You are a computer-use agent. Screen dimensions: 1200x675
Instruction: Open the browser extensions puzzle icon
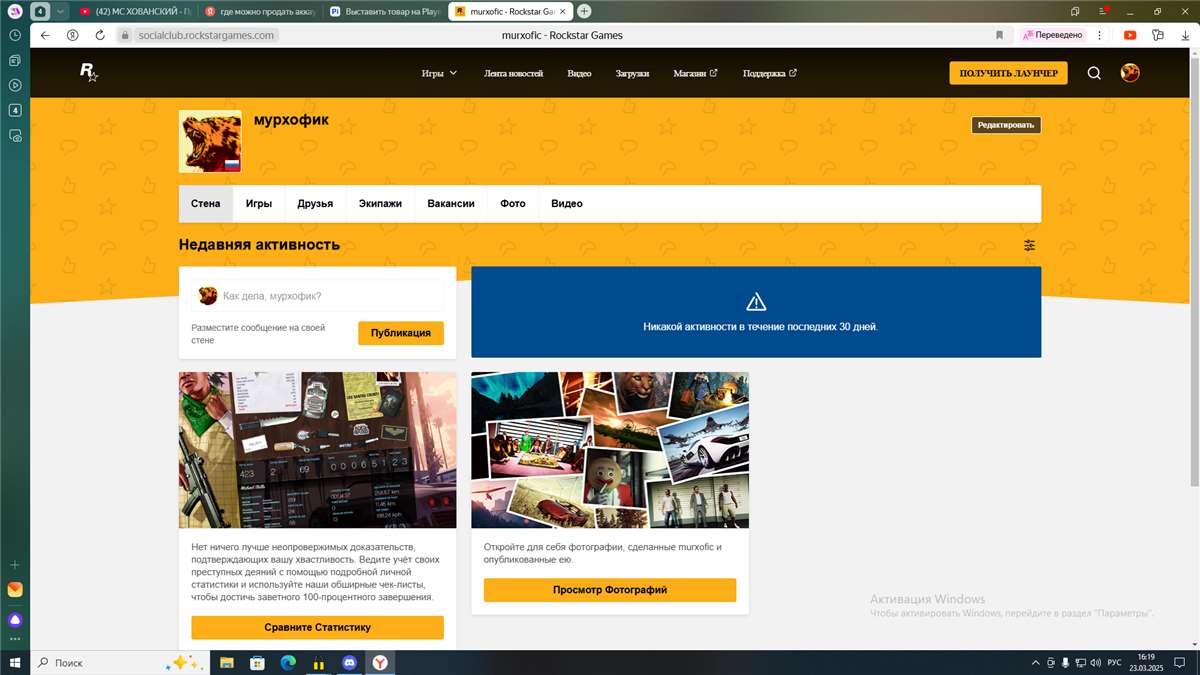pyautogui.click(x=1158, y=35)
